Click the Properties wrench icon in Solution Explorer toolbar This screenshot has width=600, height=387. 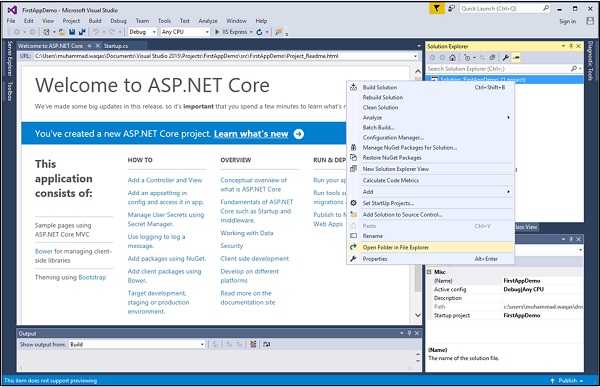(x=505, y=58)
